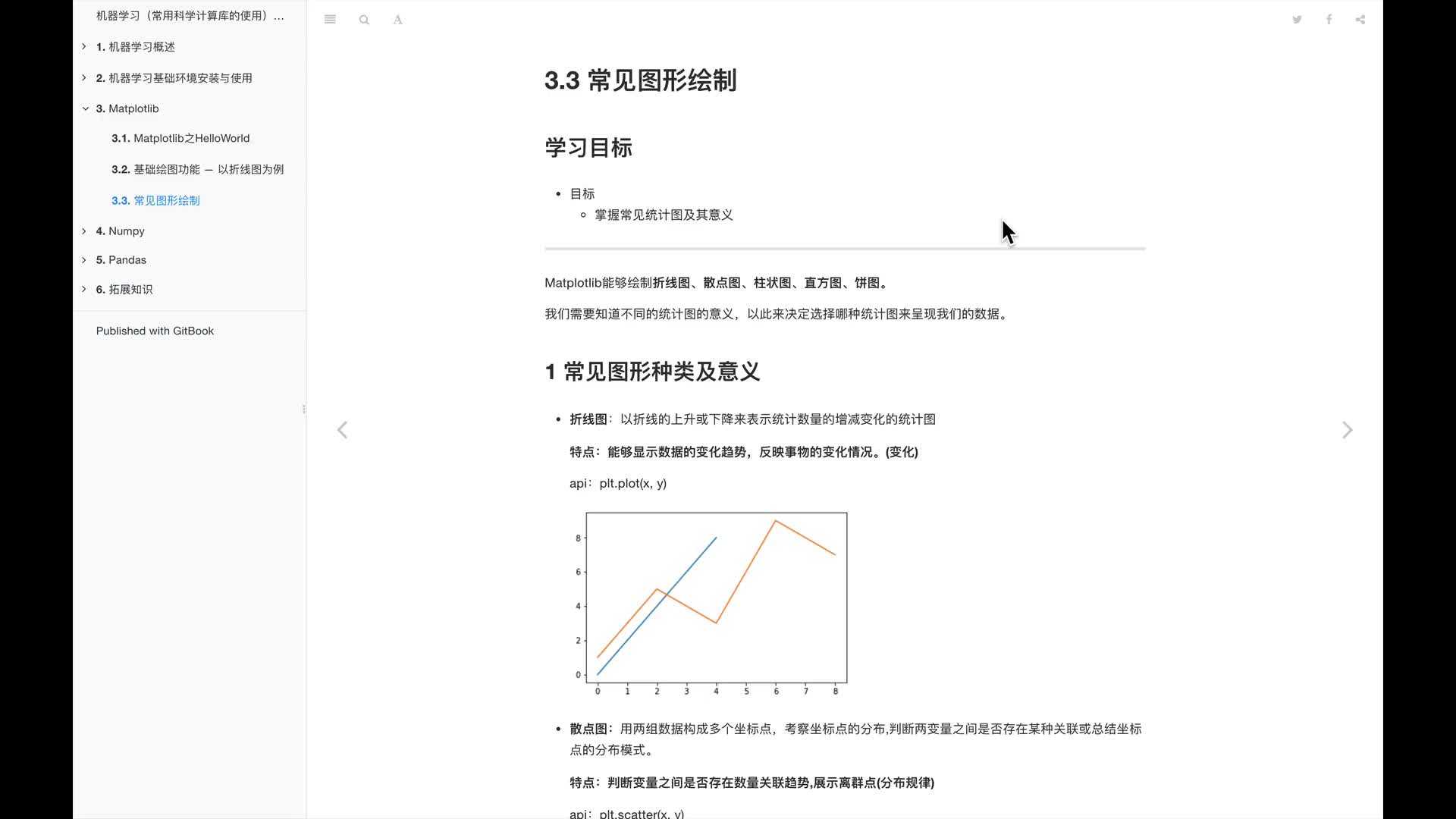This screenshot has height=819, width=1456.
Task: Collapse the 3. Matplotlib chapter chevron
Action: tap(85, 108)
